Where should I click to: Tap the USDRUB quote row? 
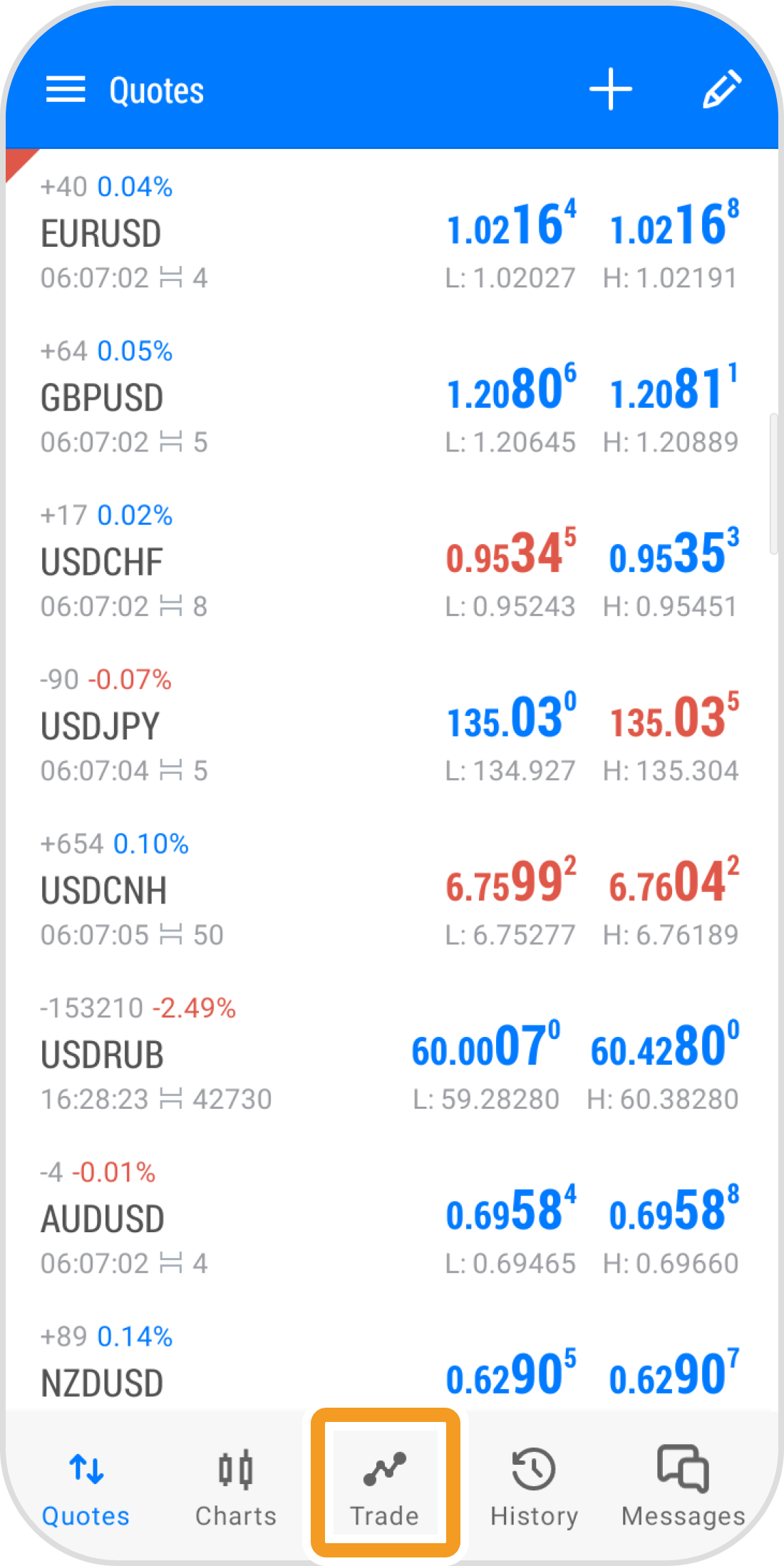point(285,1054)
